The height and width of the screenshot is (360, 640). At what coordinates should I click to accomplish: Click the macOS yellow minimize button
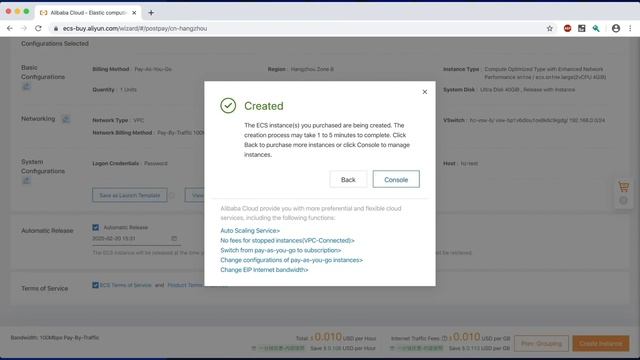pyautogui.click(x=18, y=11)
